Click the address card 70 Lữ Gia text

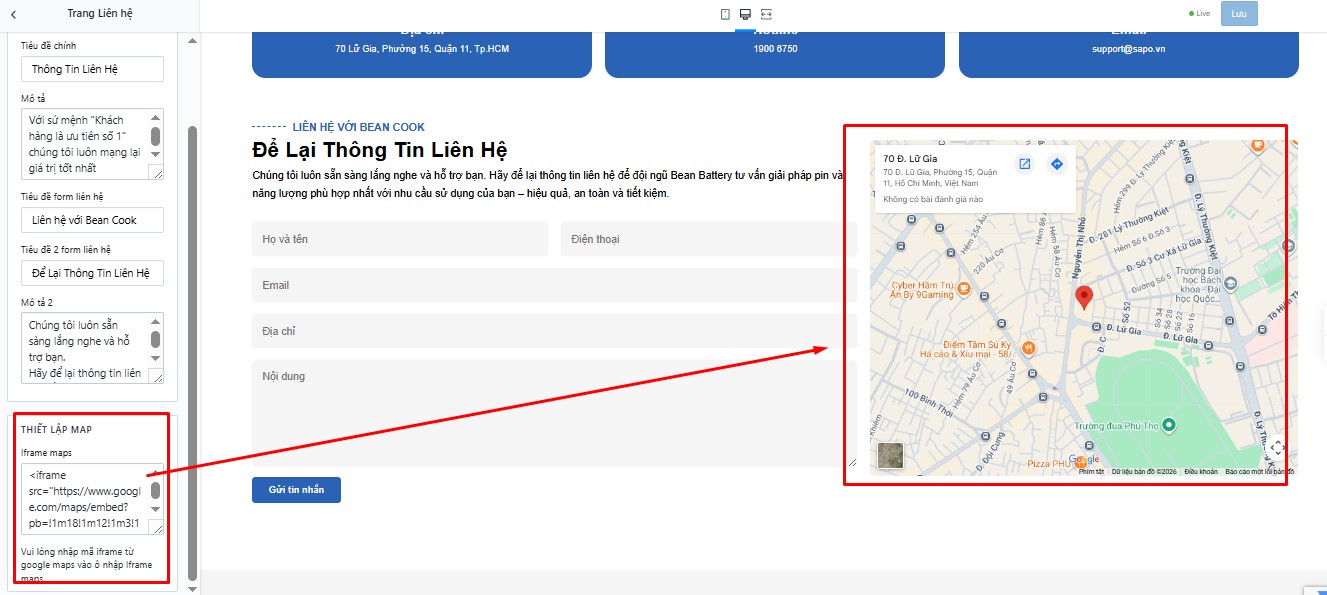(422, 49)
